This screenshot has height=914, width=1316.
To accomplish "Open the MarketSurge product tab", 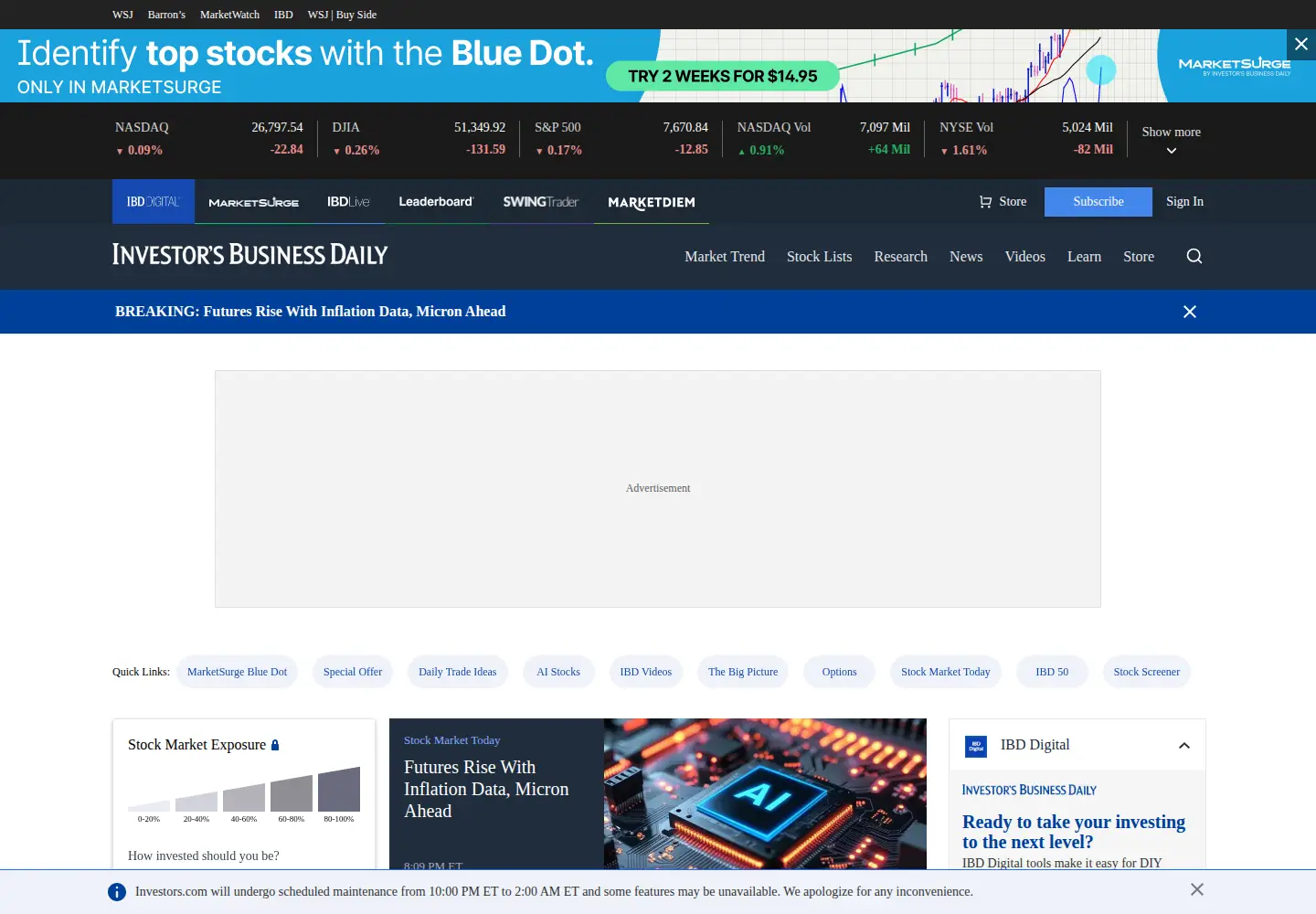I will 253,202.
